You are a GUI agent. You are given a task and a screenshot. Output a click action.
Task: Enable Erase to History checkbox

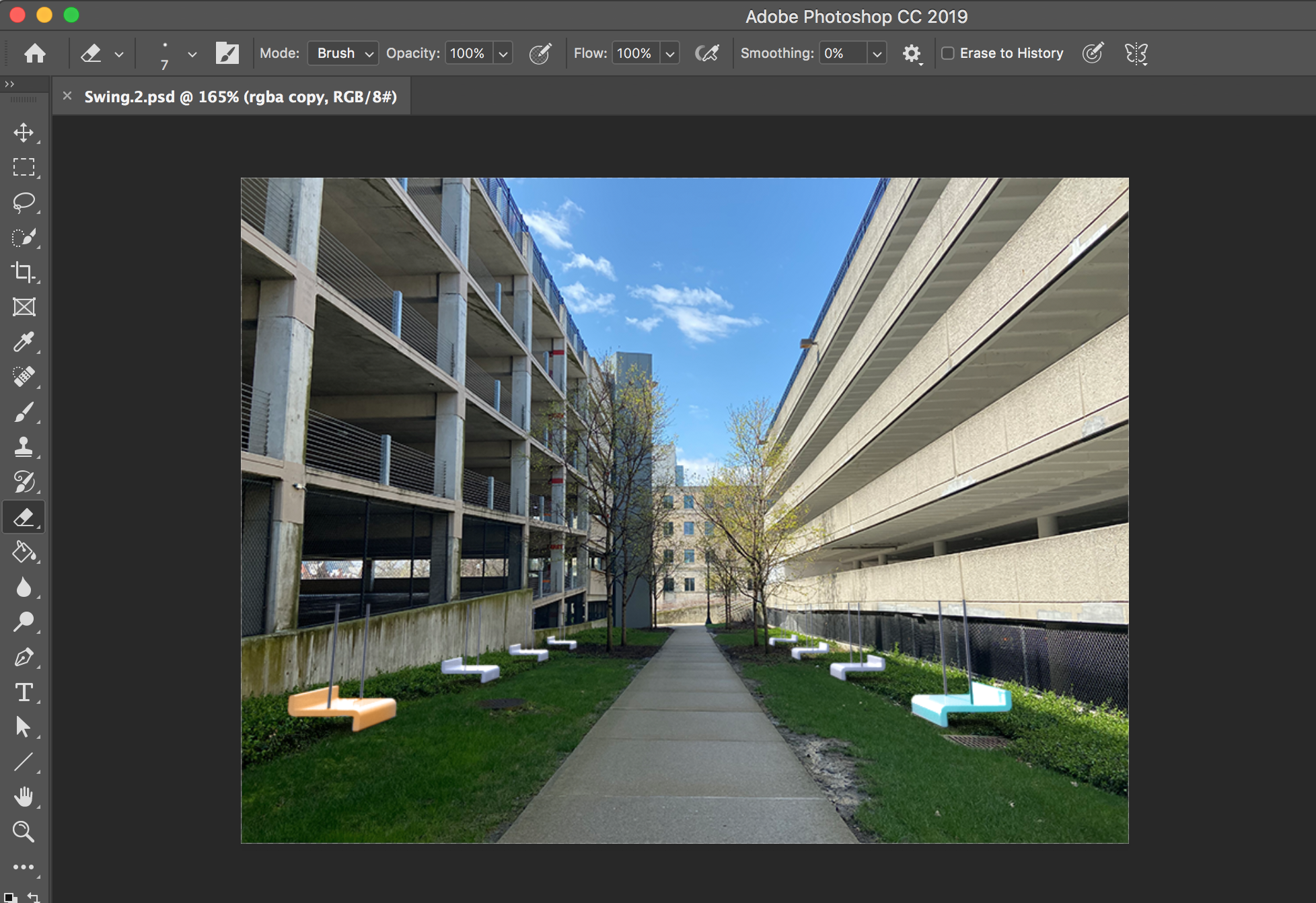pyautogui.click(x=947, y=53)
